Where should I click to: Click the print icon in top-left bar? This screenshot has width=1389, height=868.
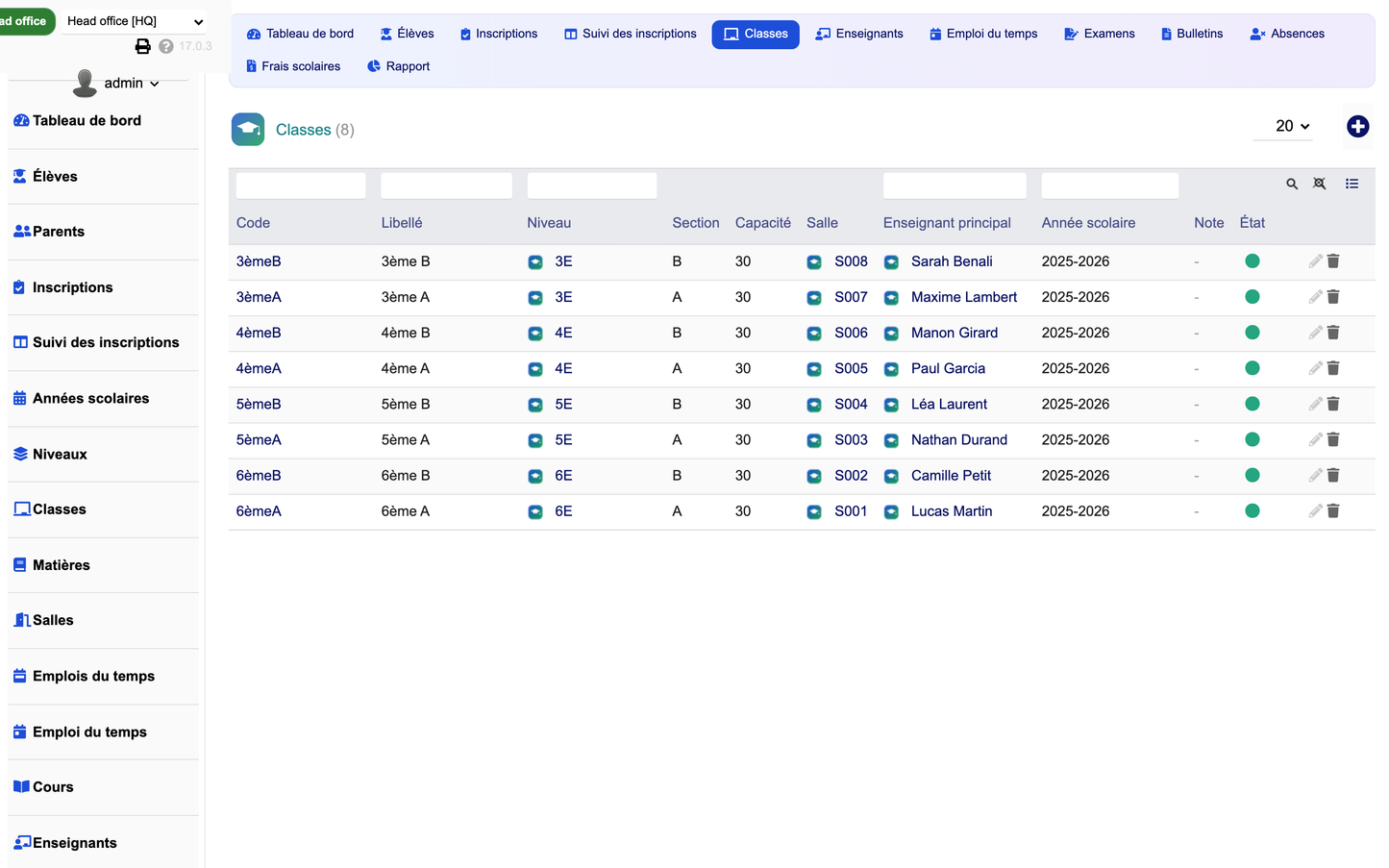click(x=142, y=46)
